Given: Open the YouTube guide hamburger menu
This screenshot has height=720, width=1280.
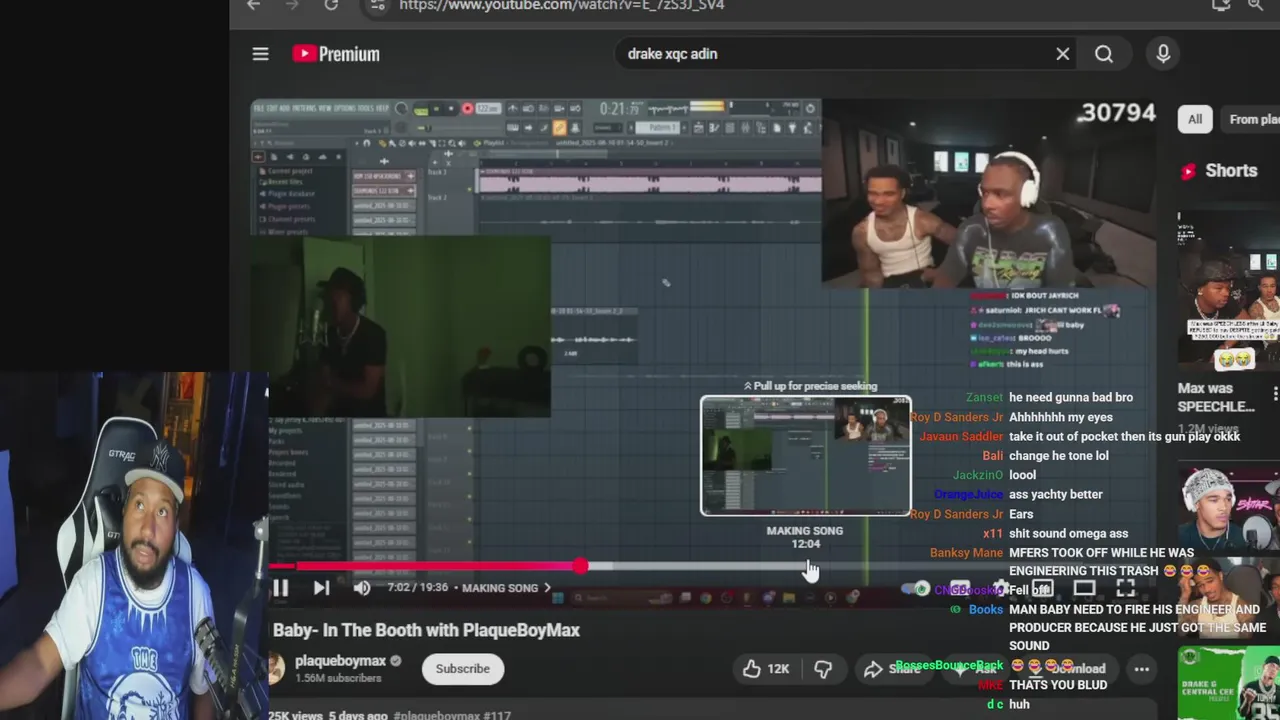Looking at the screenshot, I should coord(260,54).
